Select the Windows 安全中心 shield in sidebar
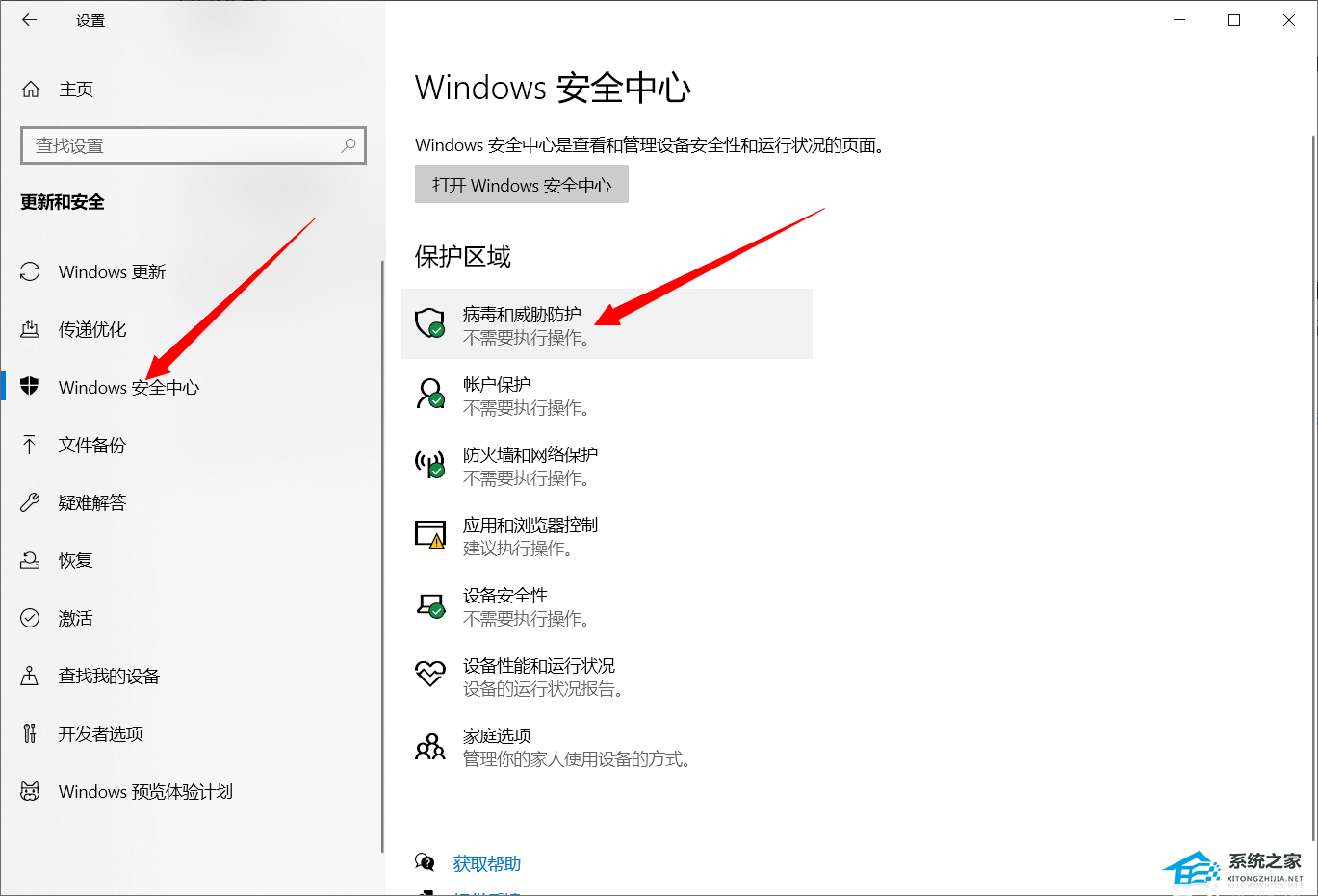Image resolution: width=1318 pixels, height=896 pixels. point(30,387)
